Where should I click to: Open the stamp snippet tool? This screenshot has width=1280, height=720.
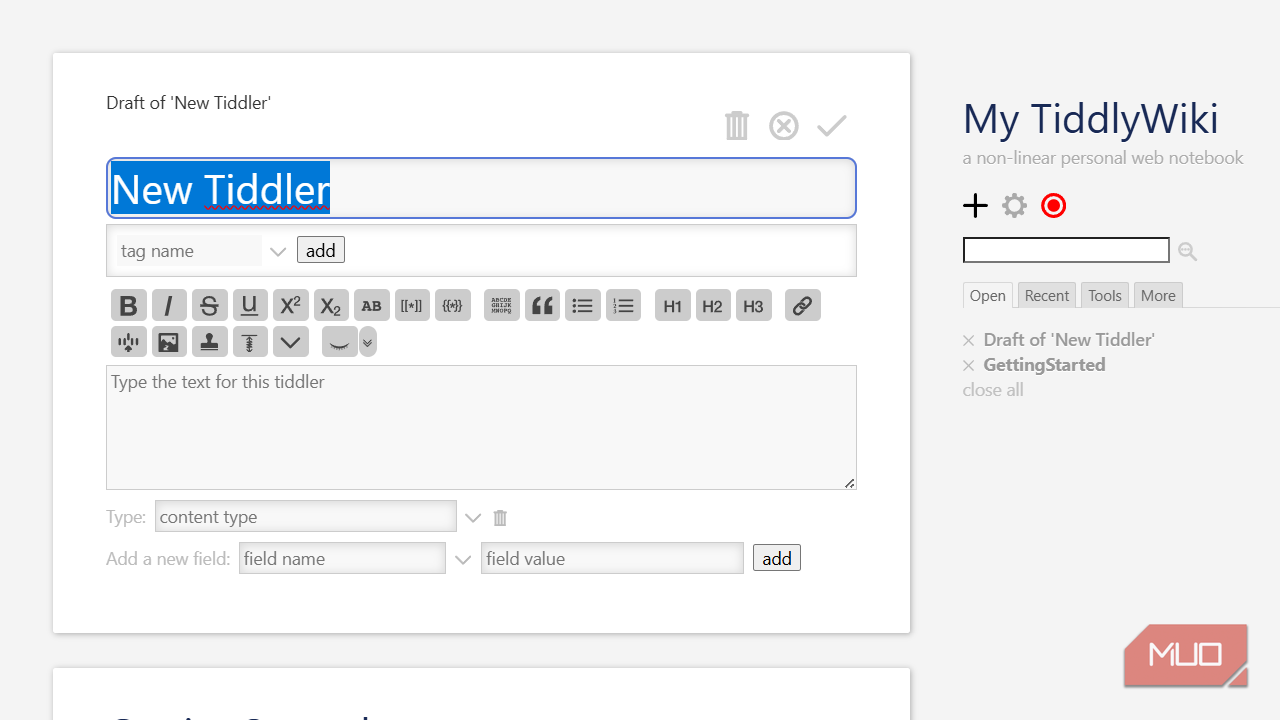pos(210,342)
